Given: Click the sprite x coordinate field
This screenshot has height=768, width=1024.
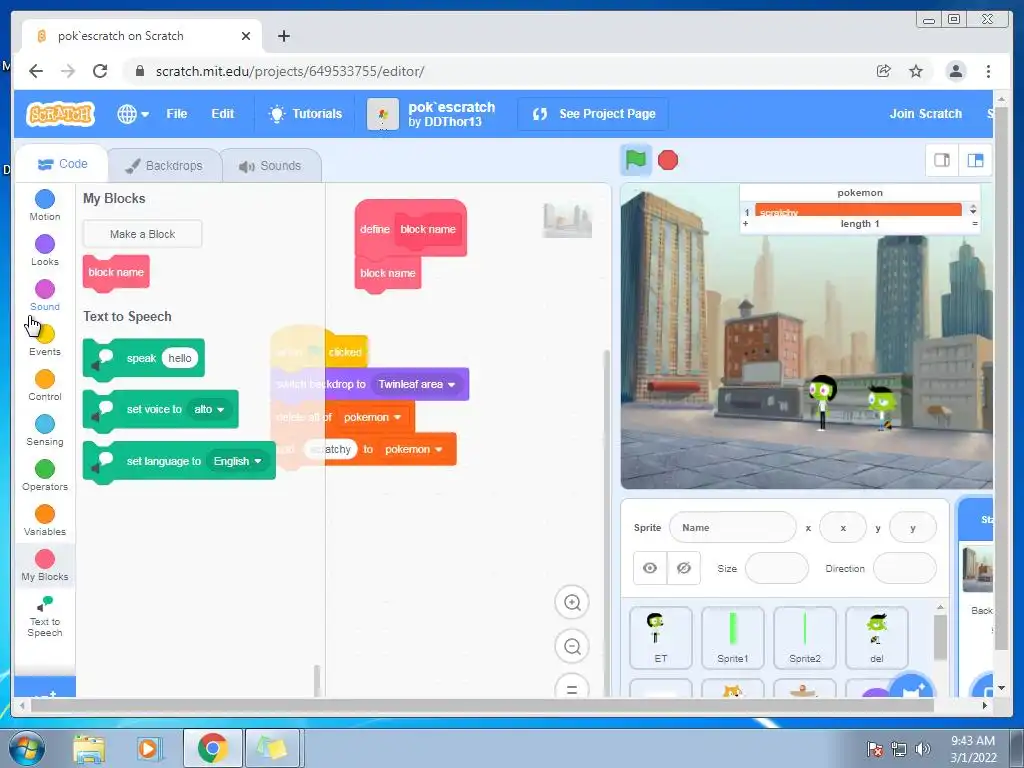Looking at the screenshot, I should tap(842, 527).
